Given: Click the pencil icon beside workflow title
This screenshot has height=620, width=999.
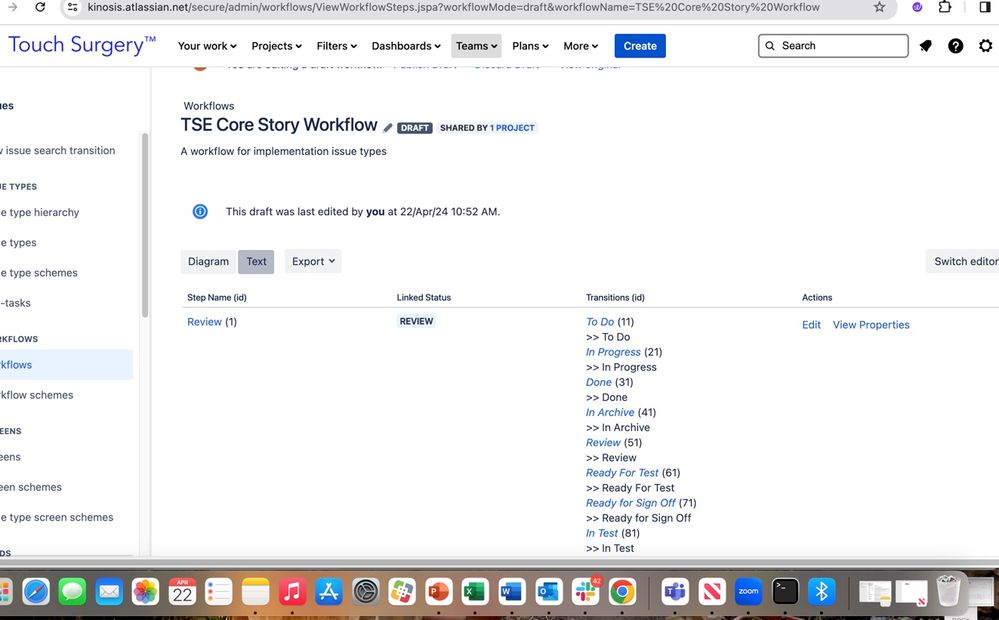Looking at the screenshot, I should [387, 127].
